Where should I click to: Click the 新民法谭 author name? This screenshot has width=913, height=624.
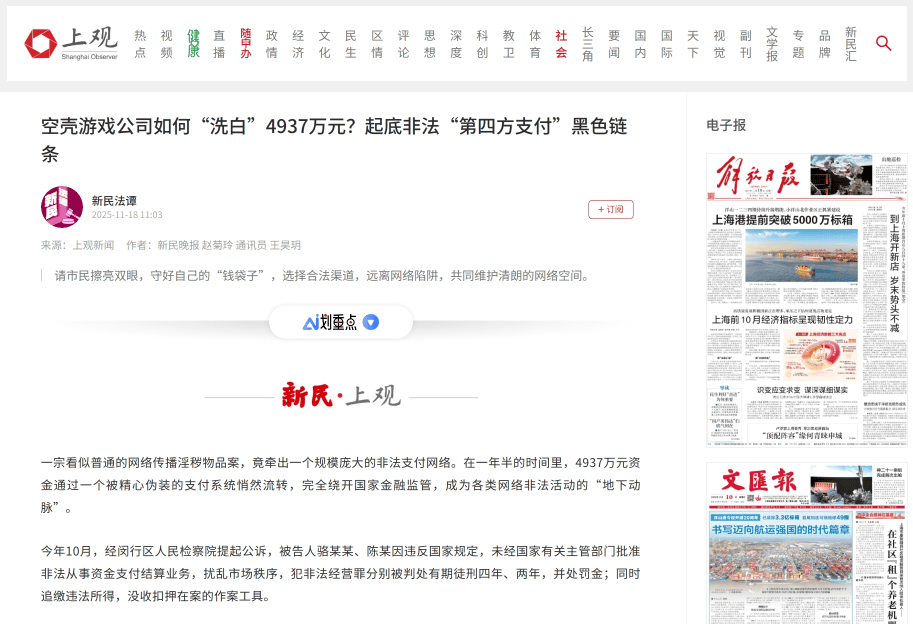[114, 200]
